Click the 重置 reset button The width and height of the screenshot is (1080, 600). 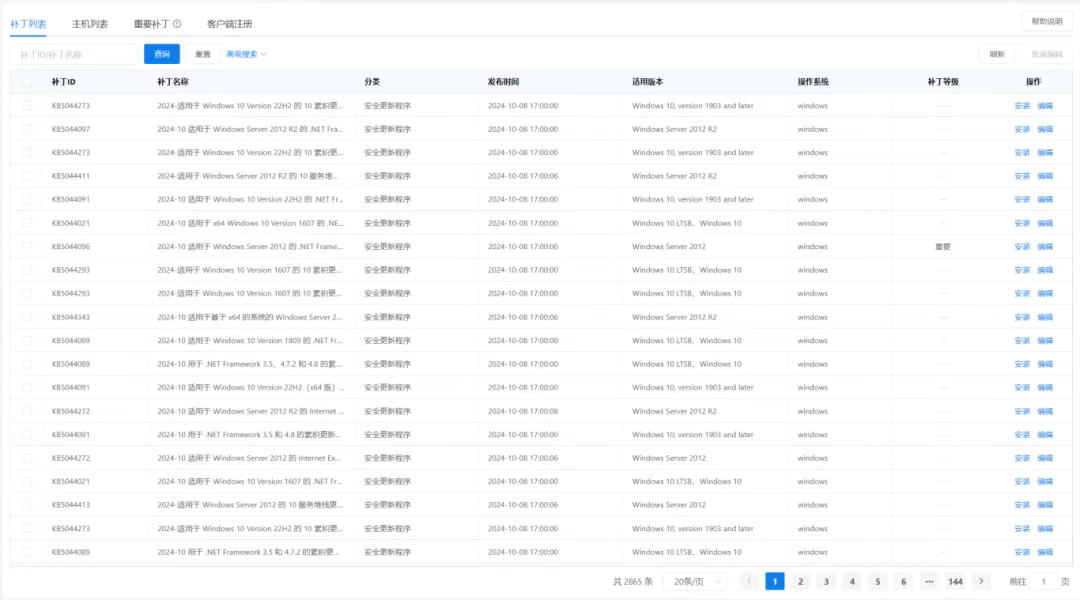coord(202,54)
